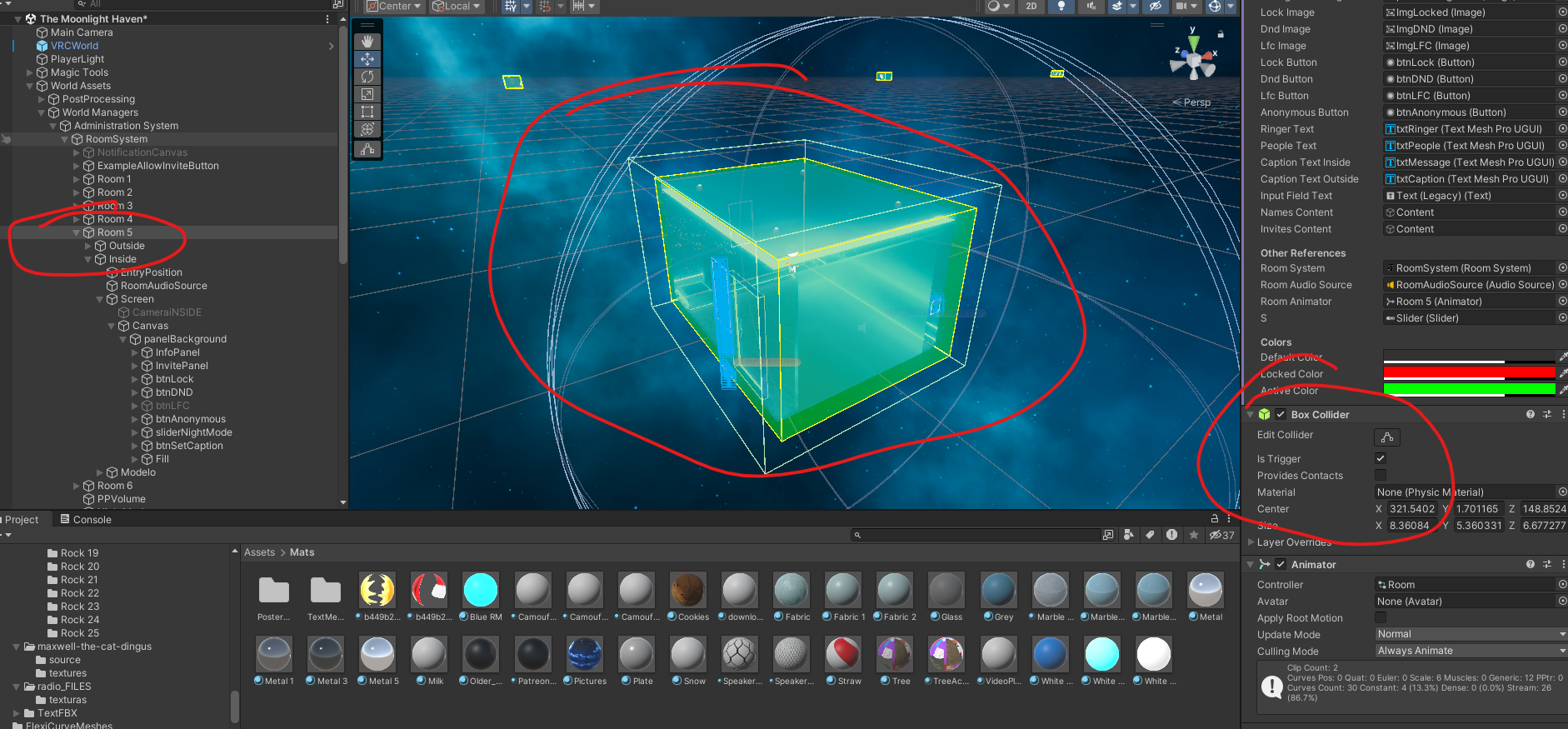The height and width of the screenshot is (729, 1568).
Task: Enable Apply Root Motion checkbox
Action: pyautogui.click(x=1381, y=617)
